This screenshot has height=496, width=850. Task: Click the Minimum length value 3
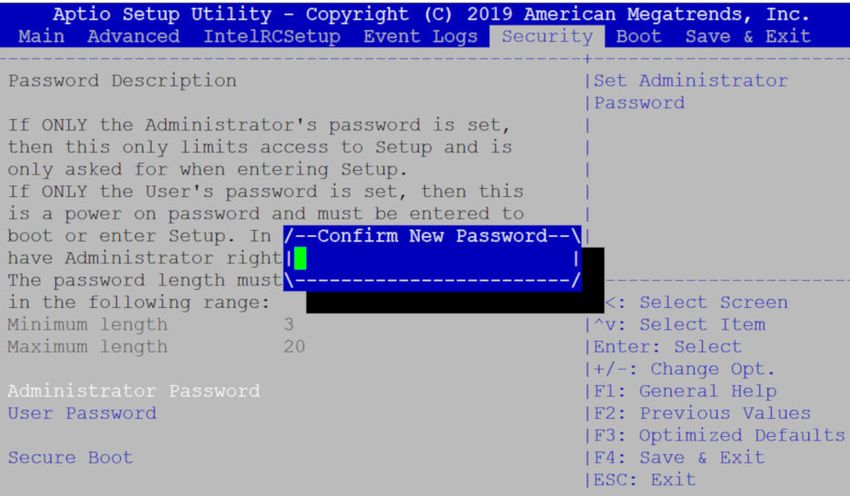[288, 325]
